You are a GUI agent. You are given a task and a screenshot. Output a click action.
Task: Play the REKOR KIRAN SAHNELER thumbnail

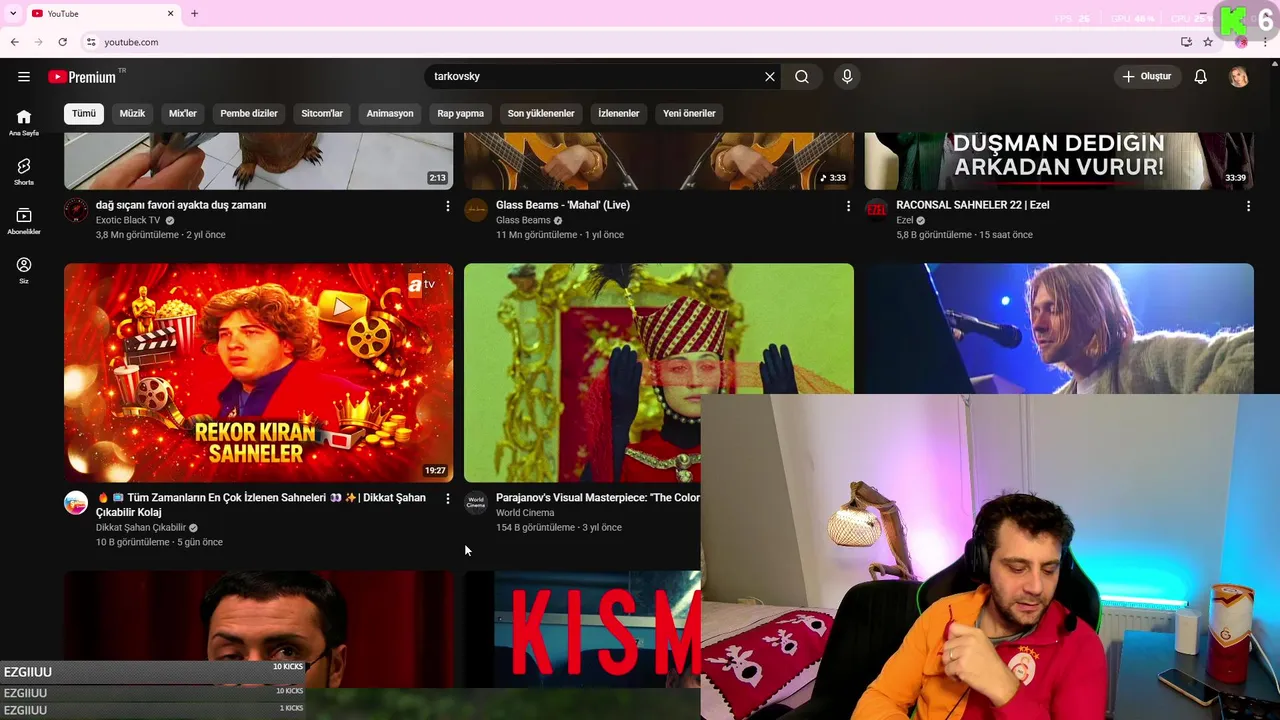pyautogui.click(x=258, y=372)
